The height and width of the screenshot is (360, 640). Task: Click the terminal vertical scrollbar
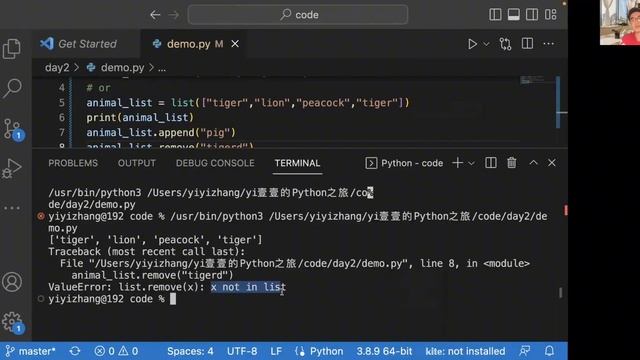click(x=561, y=292)
